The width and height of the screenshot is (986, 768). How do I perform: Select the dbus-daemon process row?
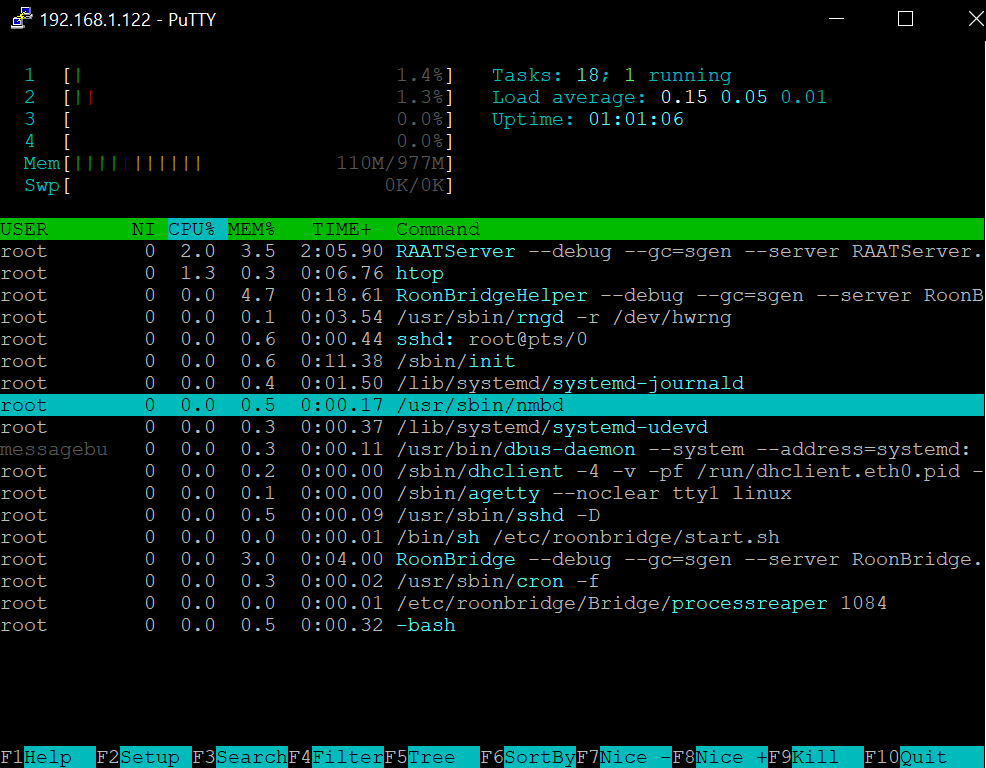coord(492,449)
